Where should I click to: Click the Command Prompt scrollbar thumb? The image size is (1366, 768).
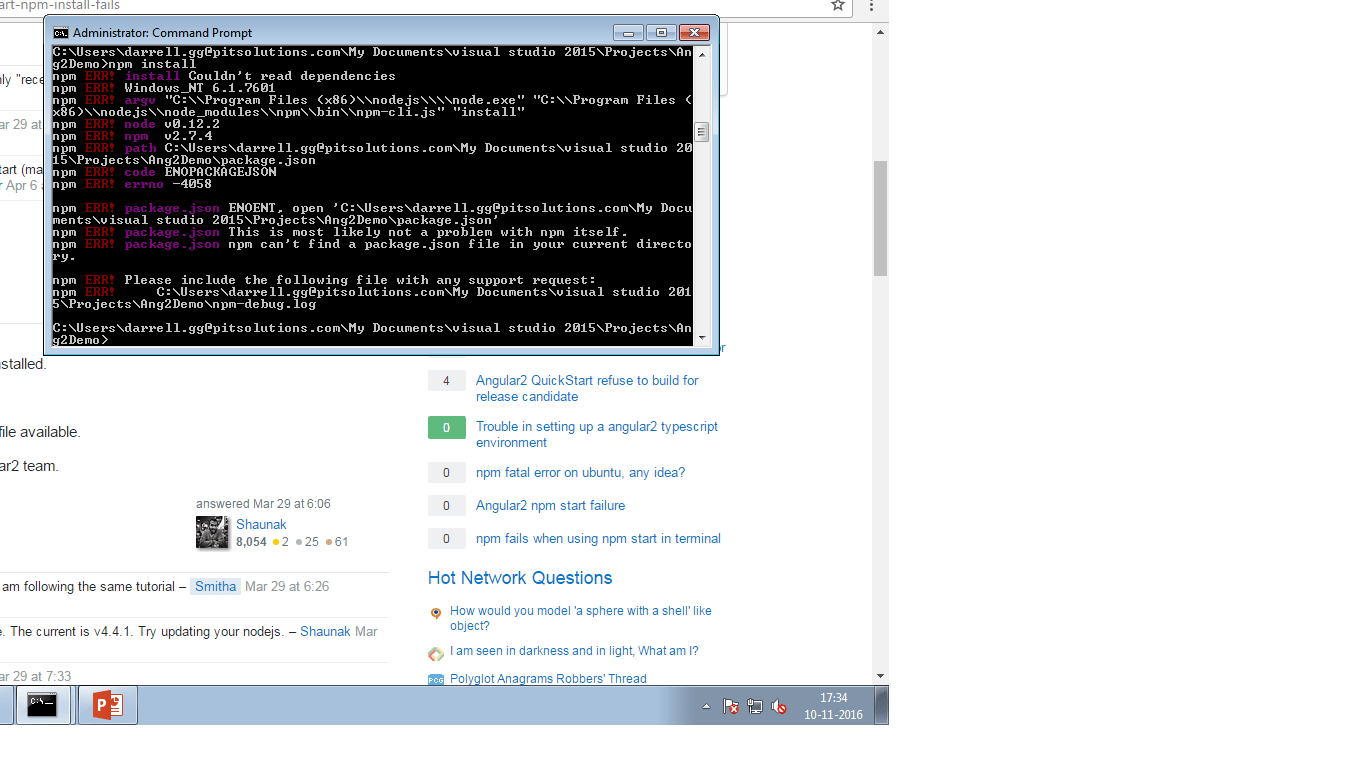click(702, 132)
